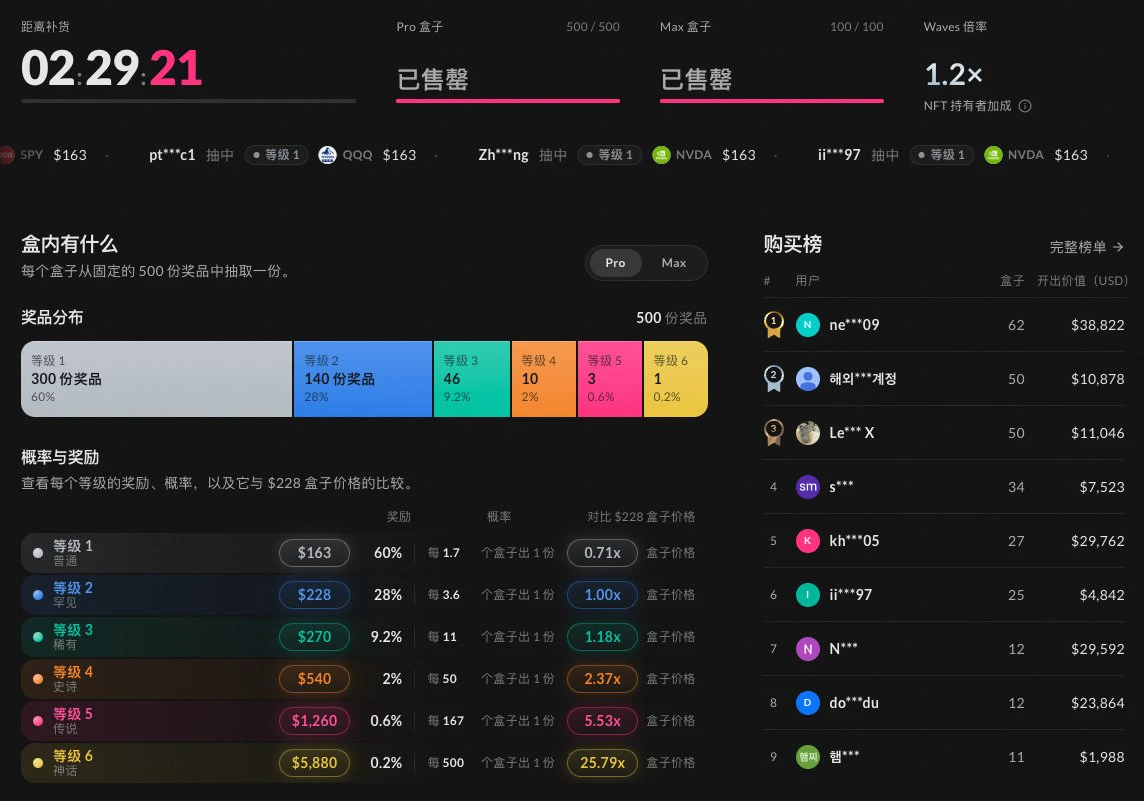
Task: Click 해외***계정 user avatar
Action: click(808, 379)
